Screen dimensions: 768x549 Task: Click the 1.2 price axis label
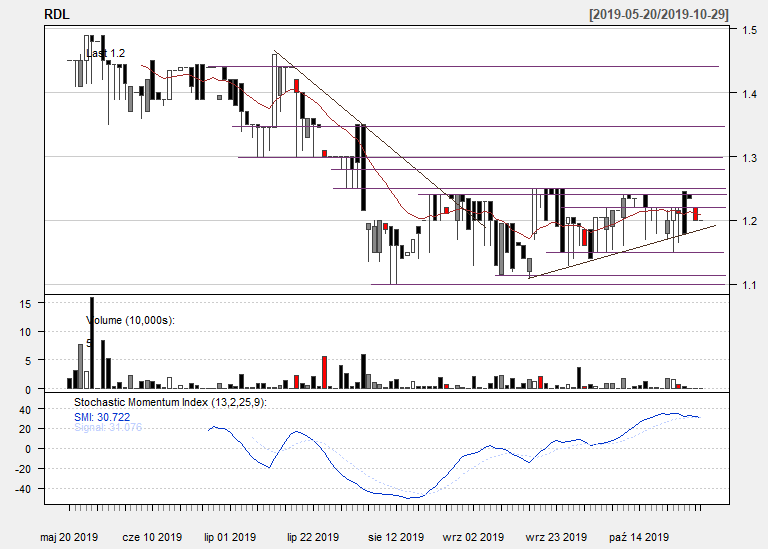tap(749, 221)
